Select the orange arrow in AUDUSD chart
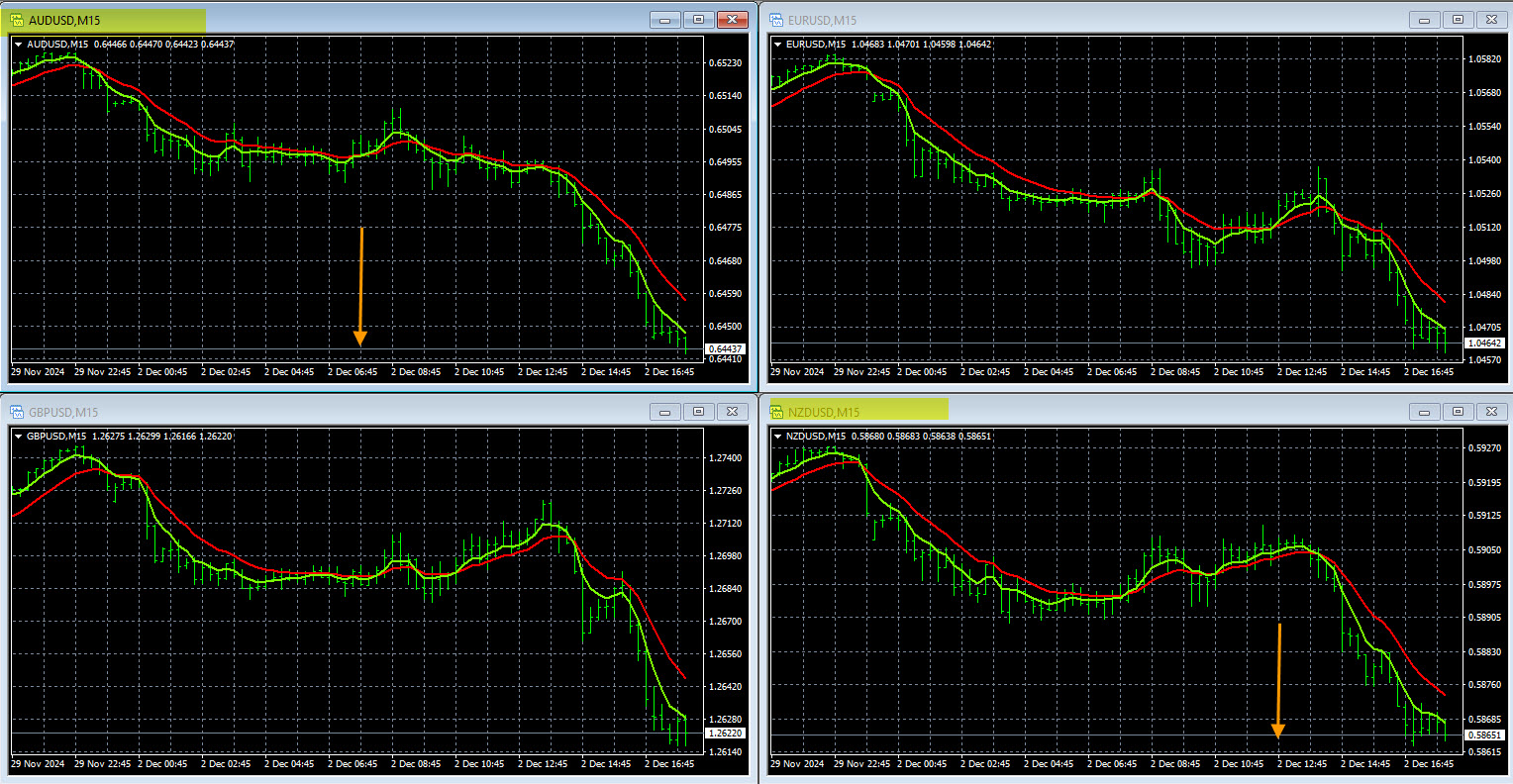This screenshot has height=784, width=1513. click(x=360, y=287)
